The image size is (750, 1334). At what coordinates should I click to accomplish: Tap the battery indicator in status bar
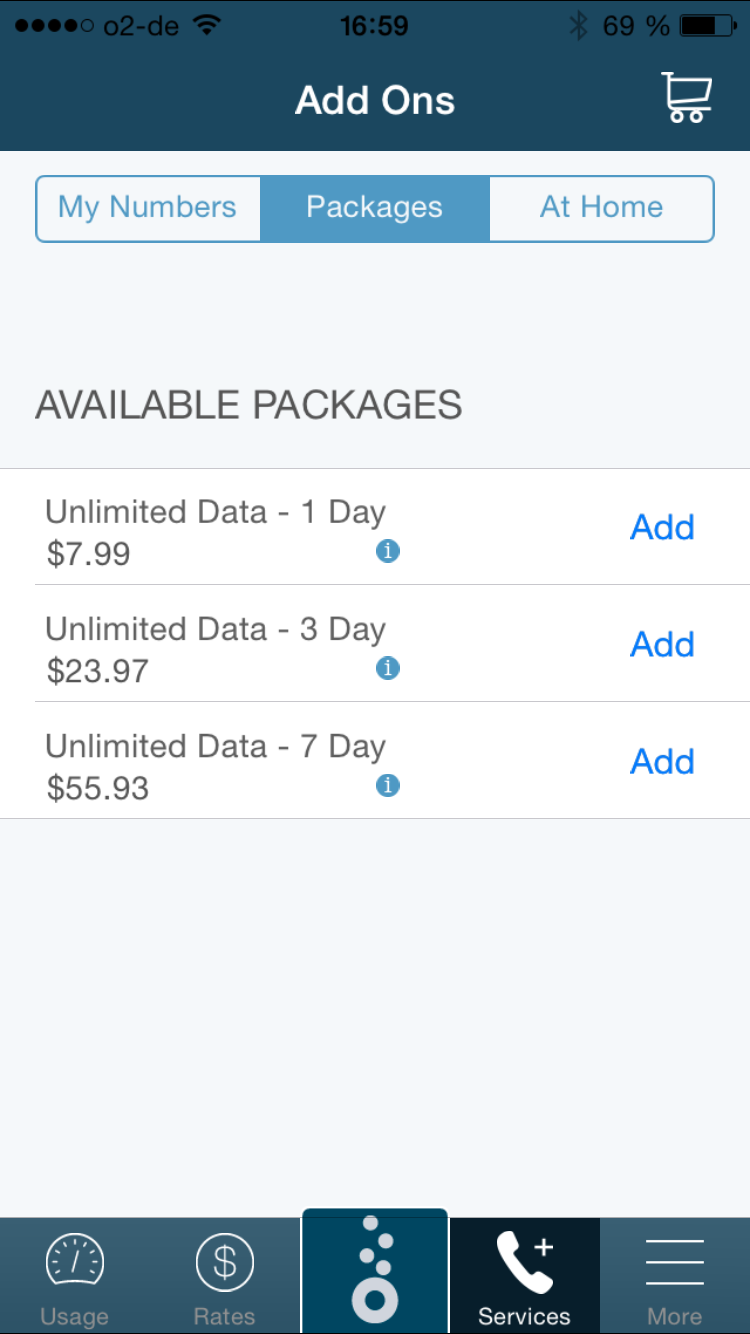point(708,25)
